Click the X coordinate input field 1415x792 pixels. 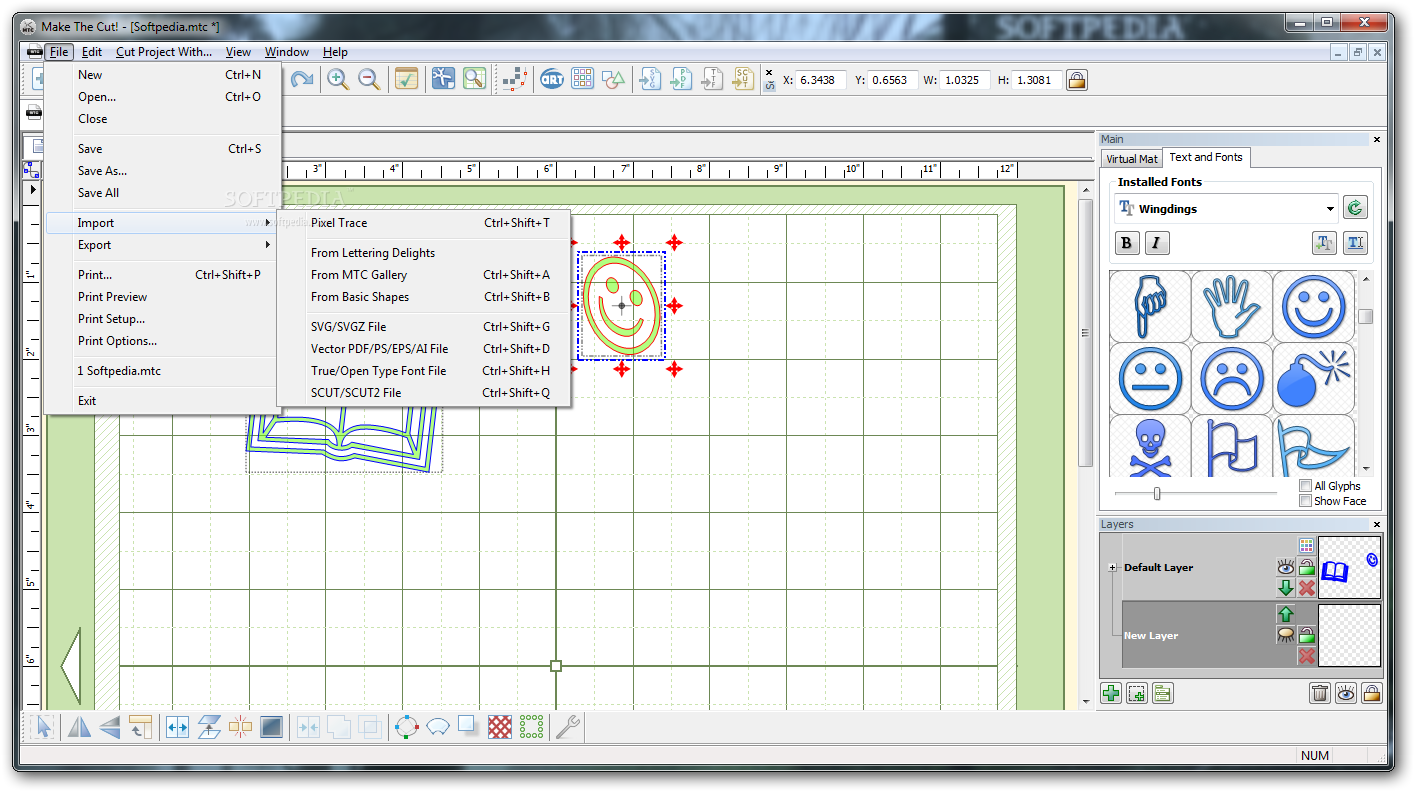click(821, 79)
